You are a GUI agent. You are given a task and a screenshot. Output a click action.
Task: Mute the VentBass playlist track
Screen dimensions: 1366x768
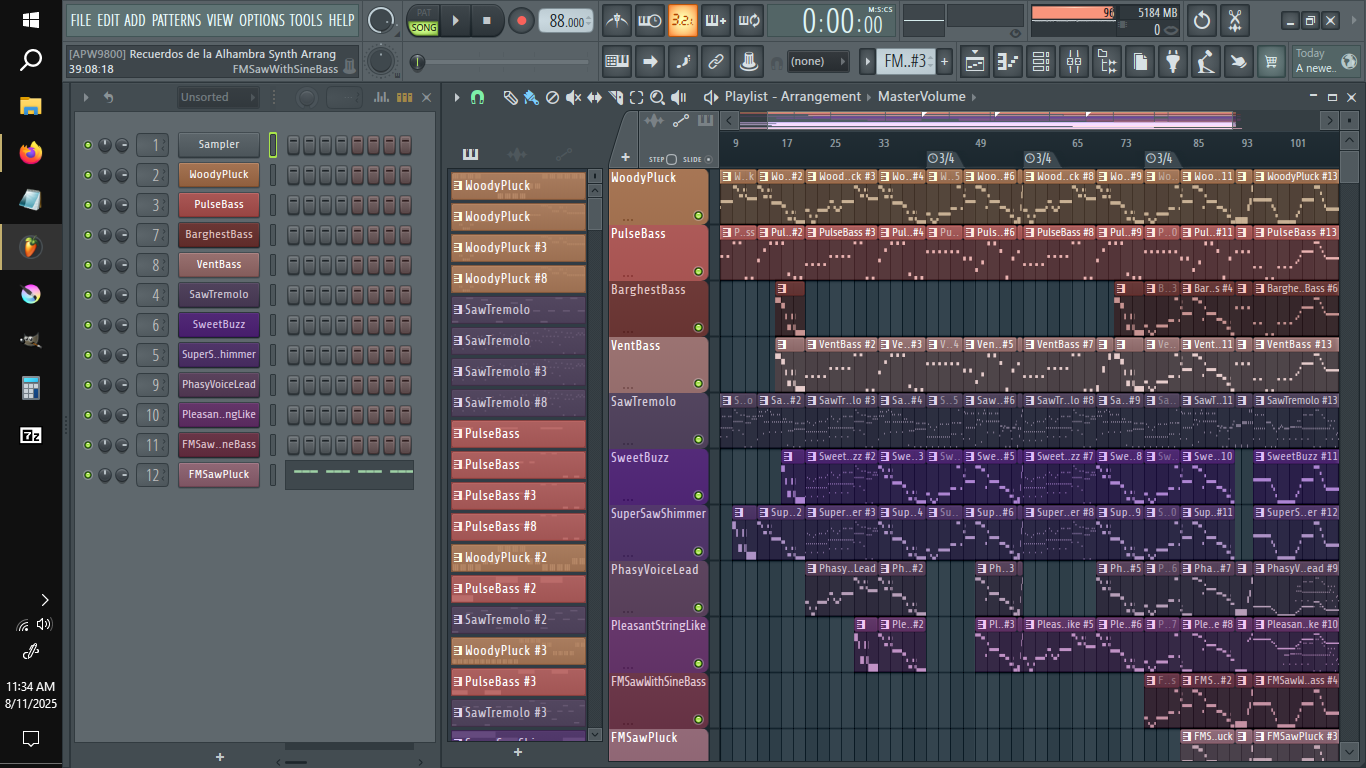tap(698, 383)
